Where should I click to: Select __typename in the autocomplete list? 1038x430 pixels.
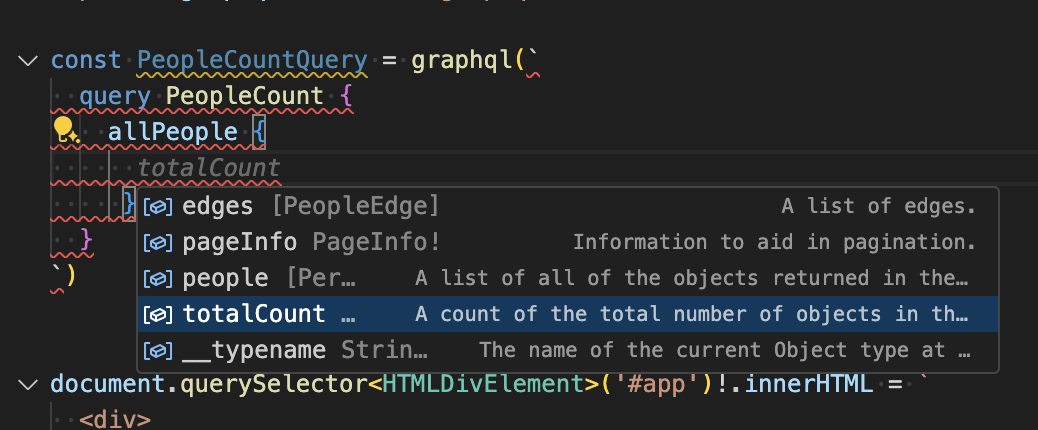(254, 350)
